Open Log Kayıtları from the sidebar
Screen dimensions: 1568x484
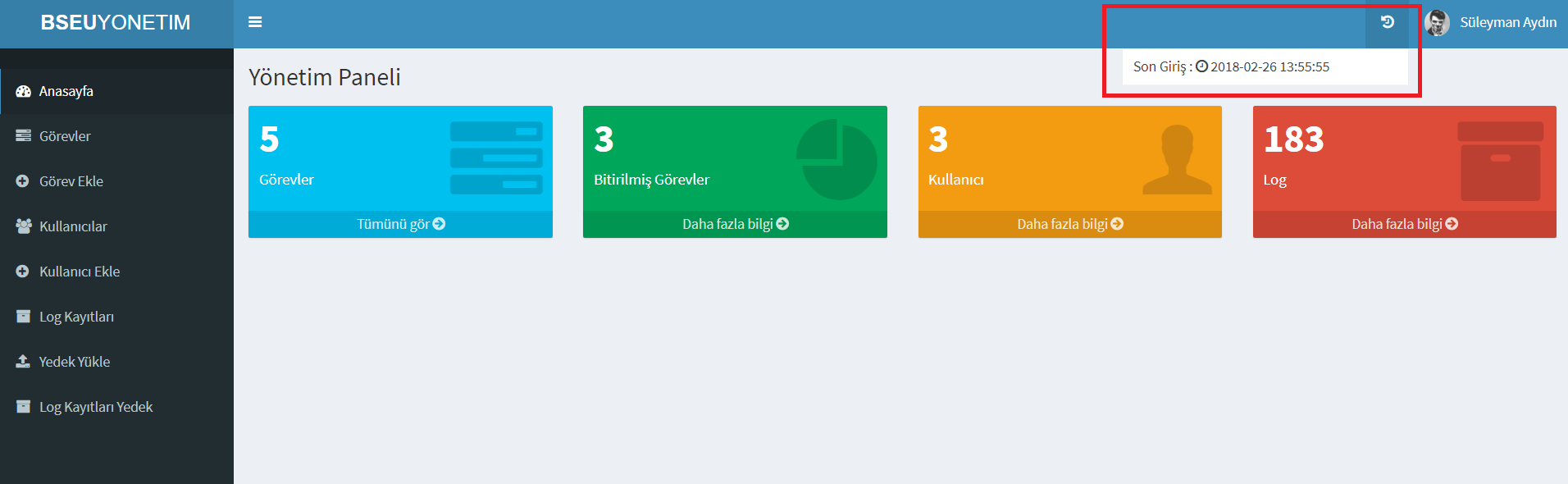pyautogui.click(x=76, y=317)
